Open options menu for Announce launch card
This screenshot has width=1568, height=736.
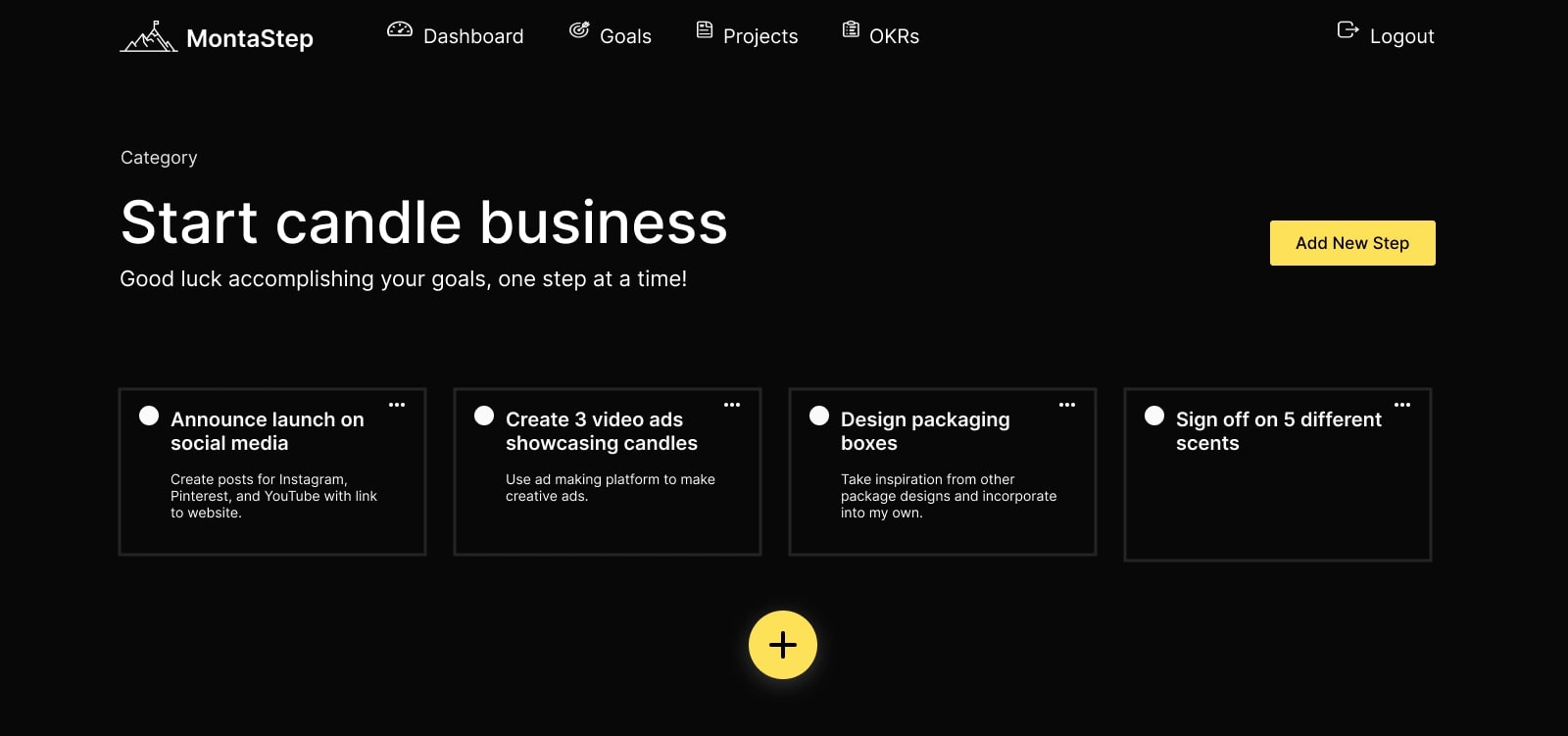point(397,405)
